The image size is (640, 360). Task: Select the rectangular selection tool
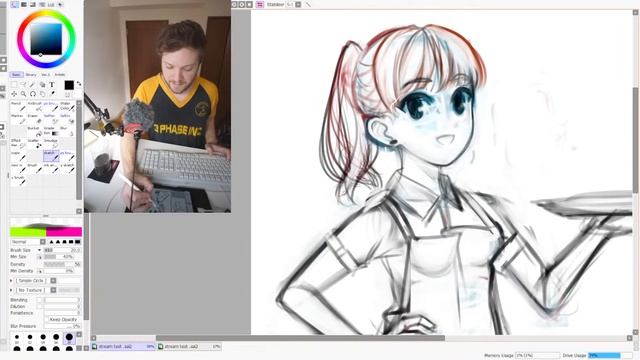click(x=14, y=84)
